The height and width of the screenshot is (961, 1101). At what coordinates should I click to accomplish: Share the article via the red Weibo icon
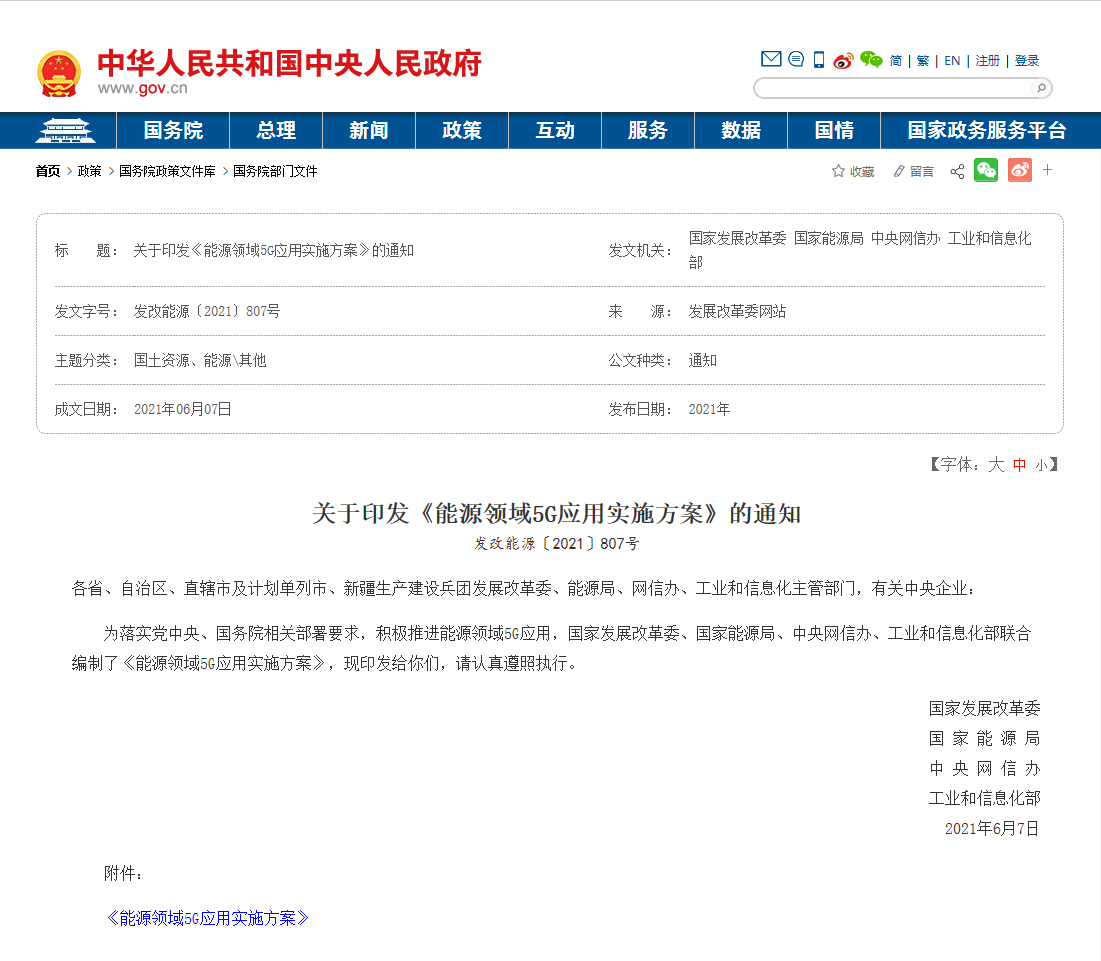pos(1019,170)
